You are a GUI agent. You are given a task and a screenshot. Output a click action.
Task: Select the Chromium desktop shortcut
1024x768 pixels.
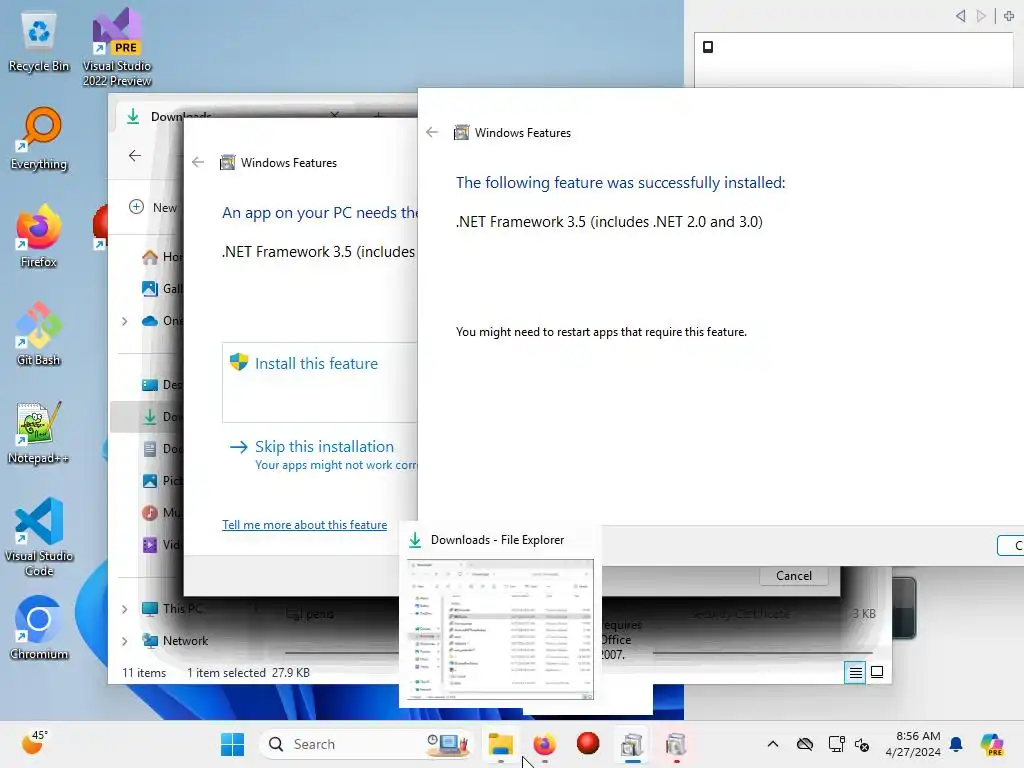(x=39, y=628)
